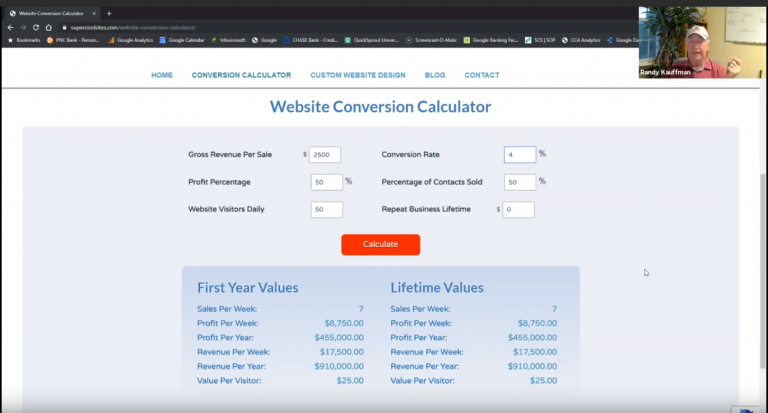The width and height of the screenshot is (768, 413).
Task: Open Google Ranking Factors bookmark
Action: click(491, 40)
